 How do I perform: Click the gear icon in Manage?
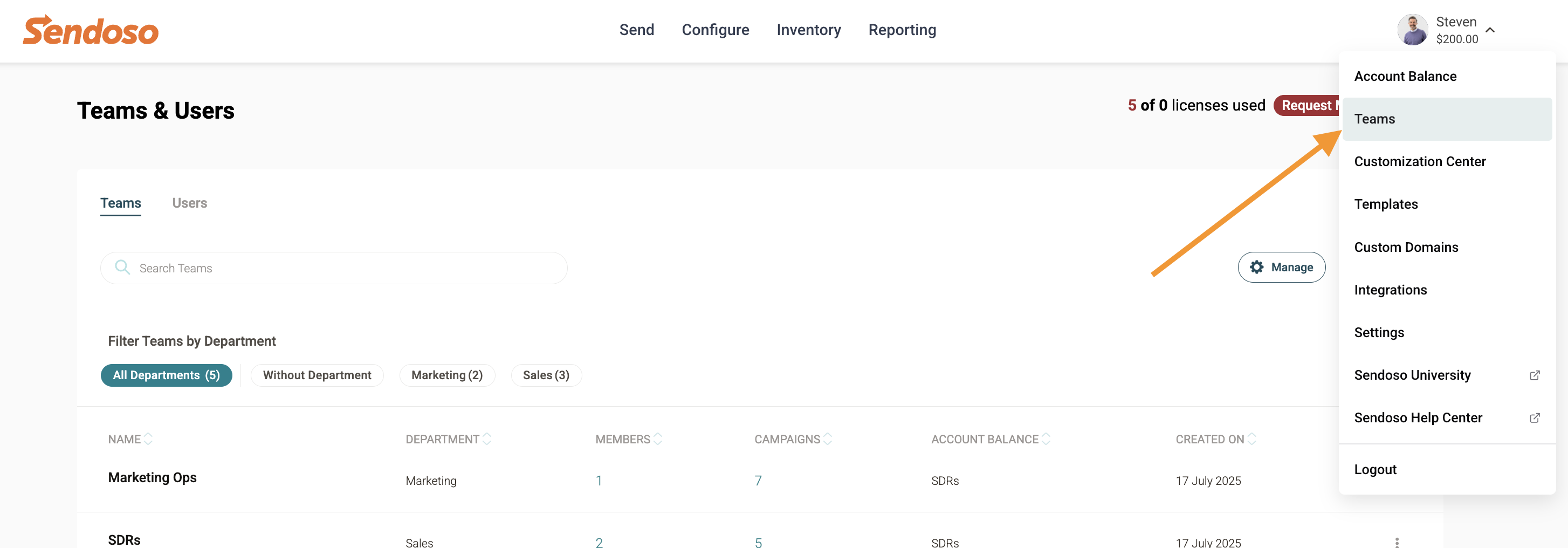(1256, 268)
